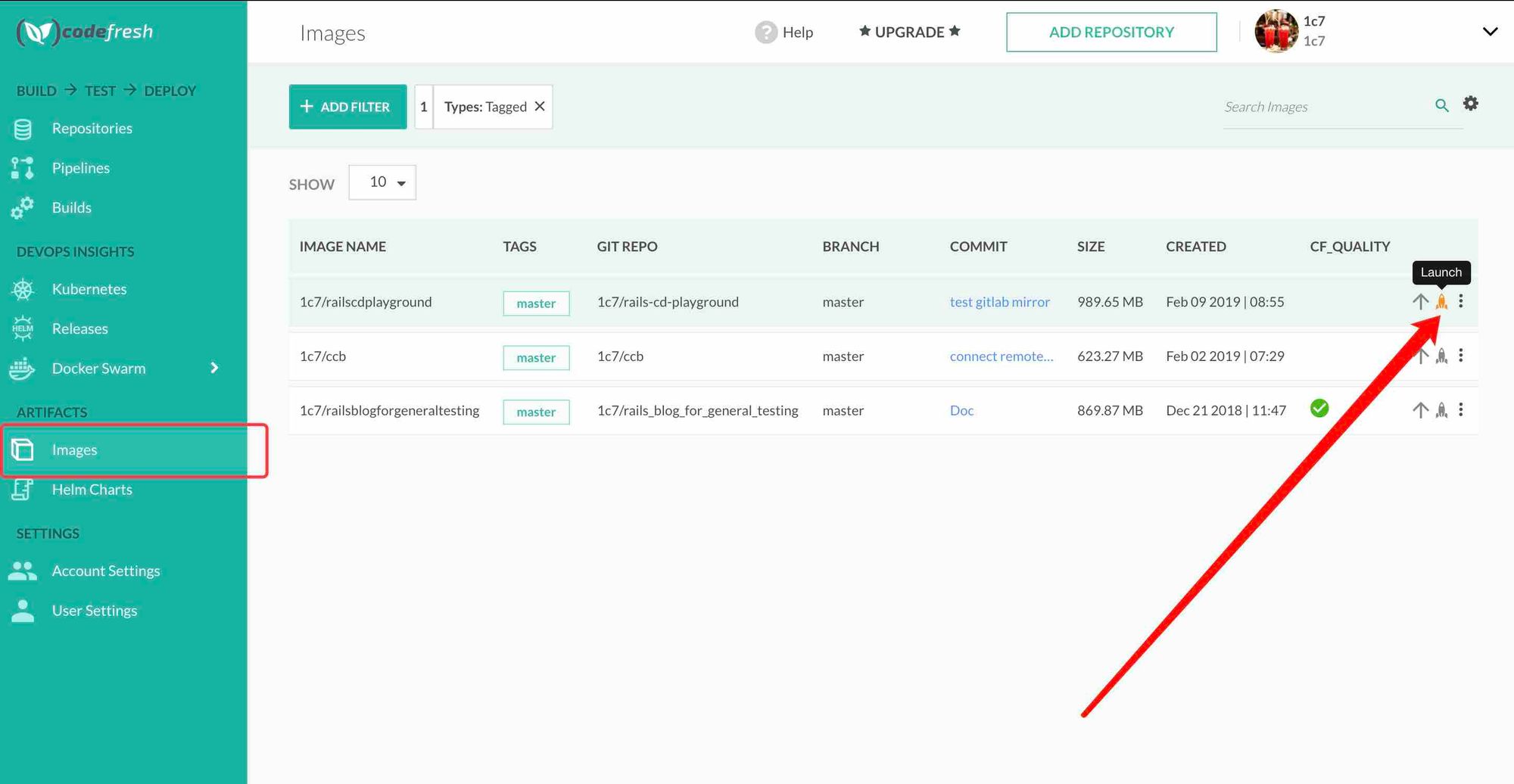Open the Show rows count dropdown

pyautogui.click(x=382, y=182)
